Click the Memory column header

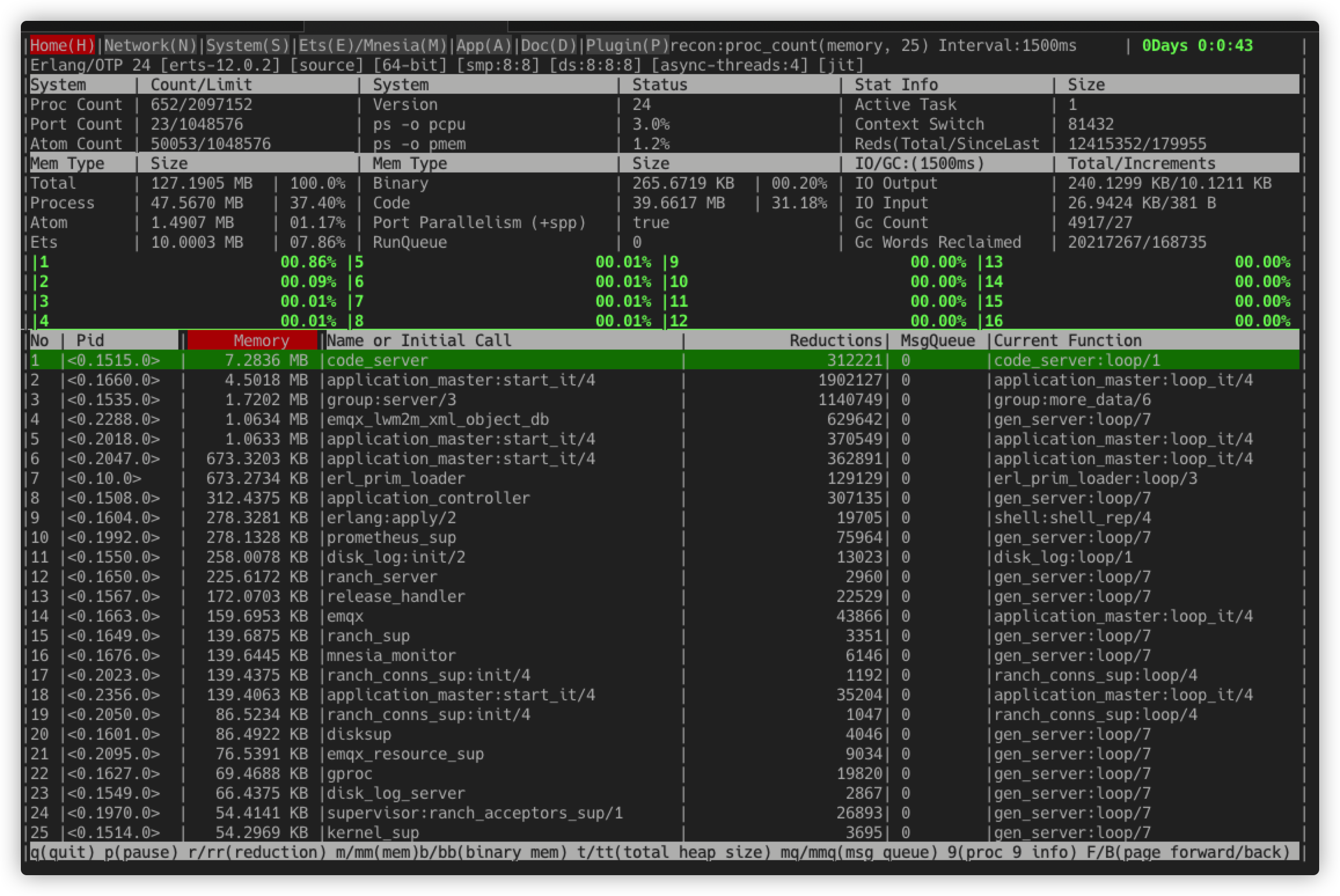pos(253,340)
